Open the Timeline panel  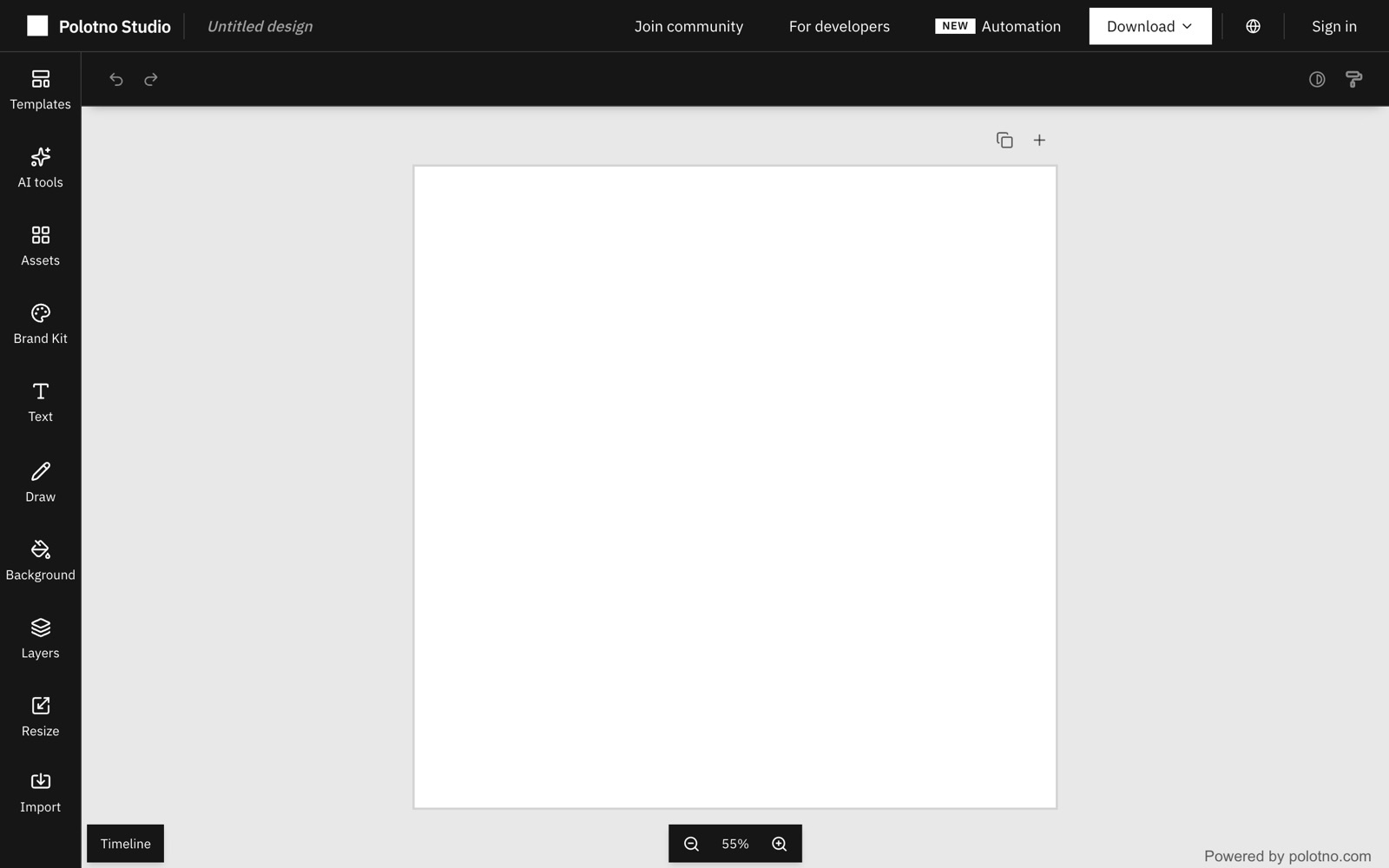point(125,844)
